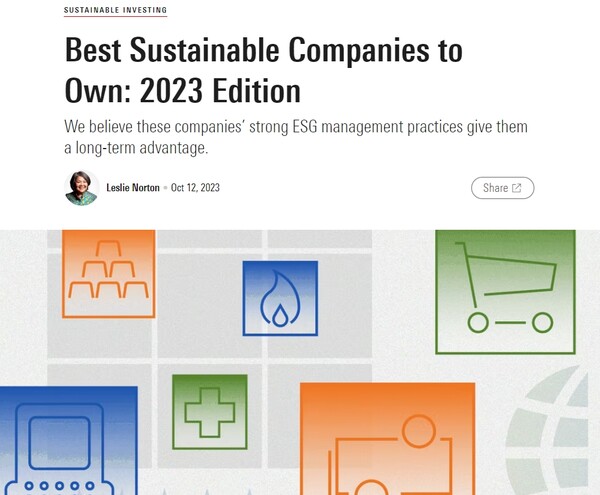This screenshot has width=600, height=495.
Task: Click the blue flame icon tile
Action: (x=280, y=298)
